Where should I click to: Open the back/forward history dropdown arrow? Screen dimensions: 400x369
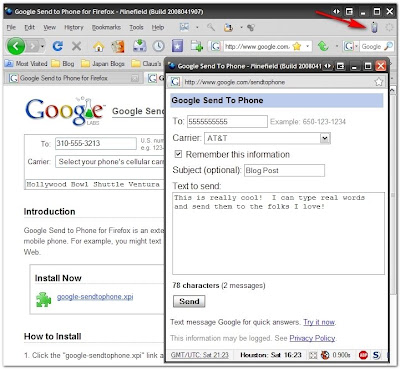(x=42, y=46)
